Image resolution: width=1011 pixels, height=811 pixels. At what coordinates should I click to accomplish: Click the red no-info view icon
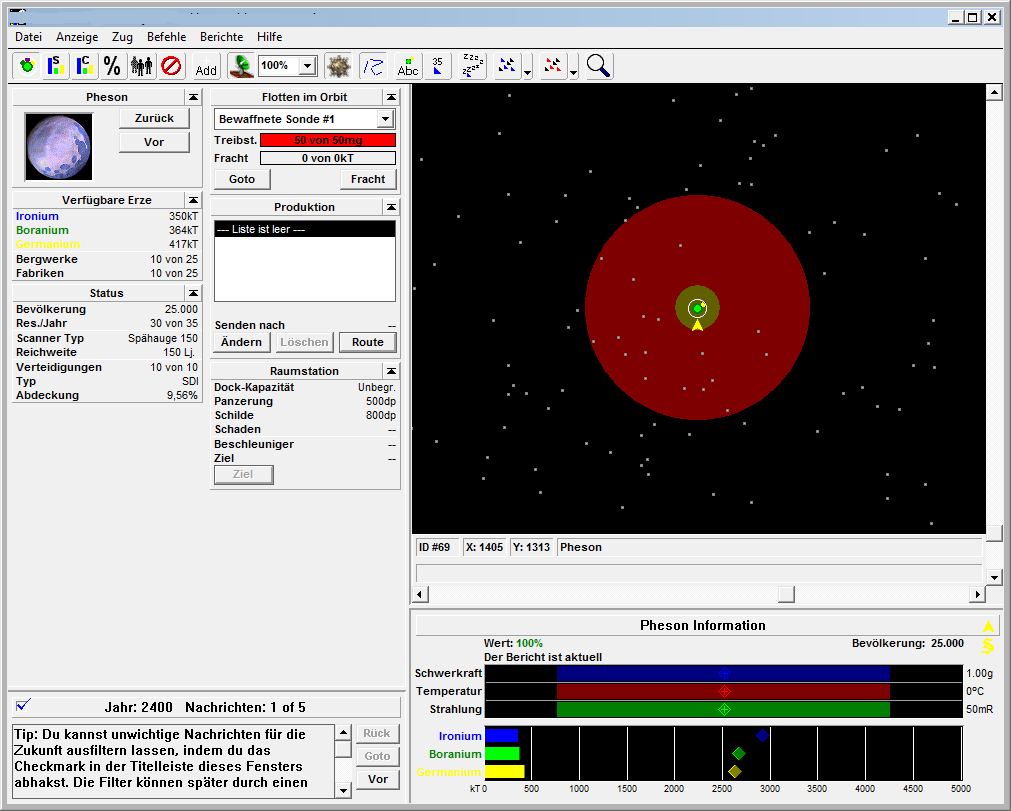click(x=171, y=66)
